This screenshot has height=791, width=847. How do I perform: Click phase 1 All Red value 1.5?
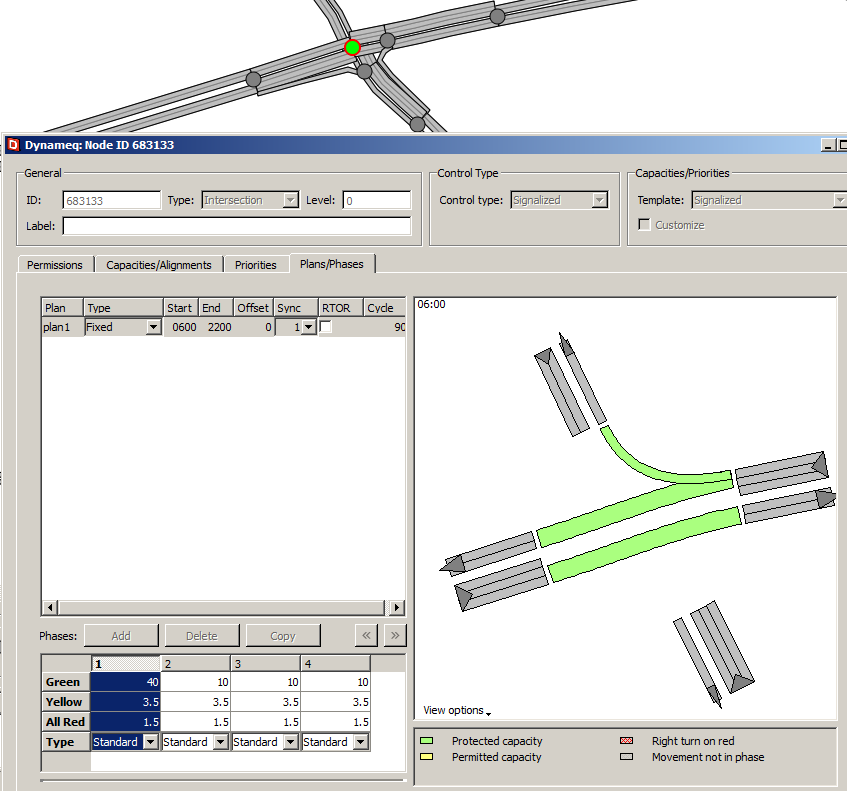(125, 722)
